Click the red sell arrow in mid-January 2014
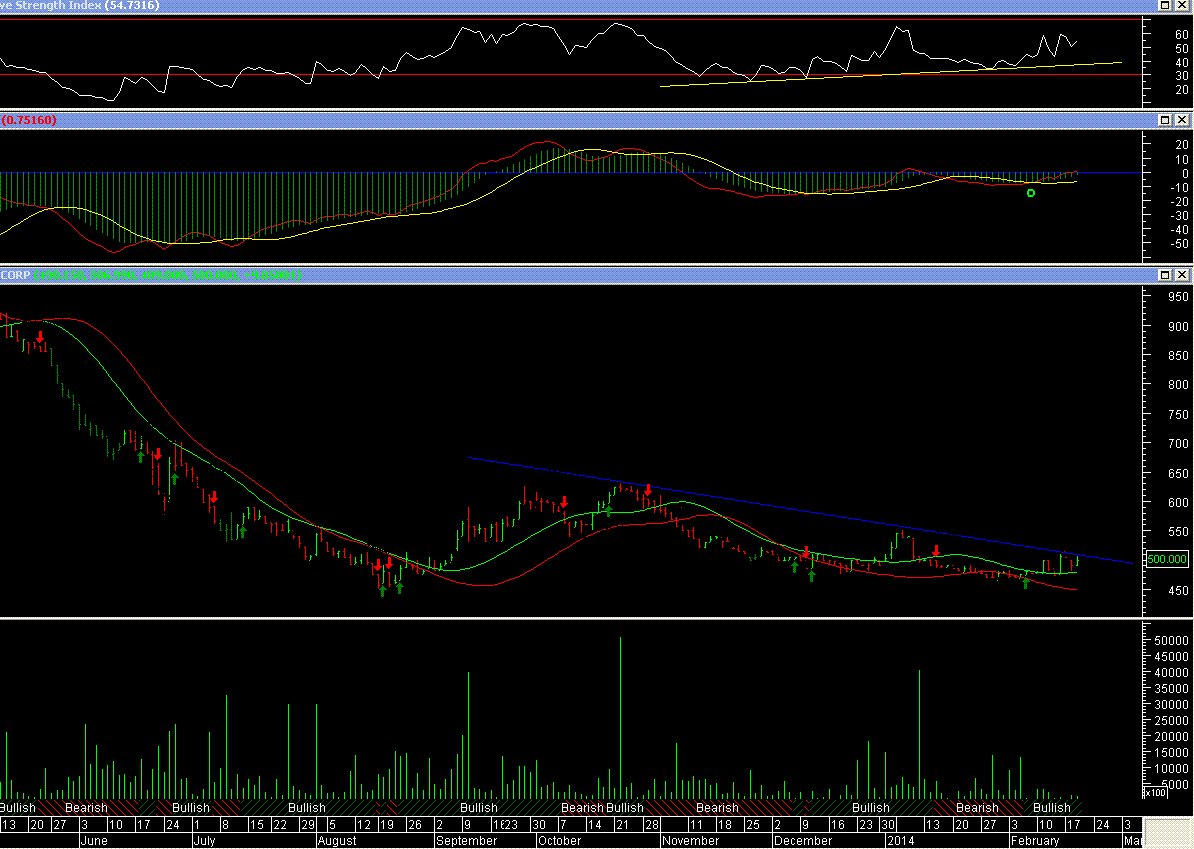This screenshot has height=849, width=1194. click(x=935, y=550)
